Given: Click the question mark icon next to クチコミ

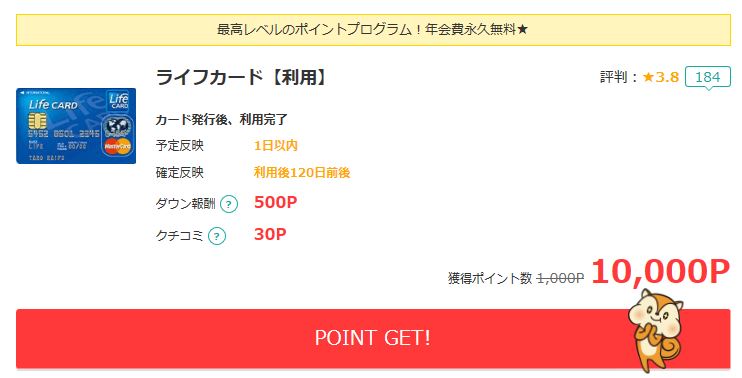Looking at the screenshot, I should 217,236.
